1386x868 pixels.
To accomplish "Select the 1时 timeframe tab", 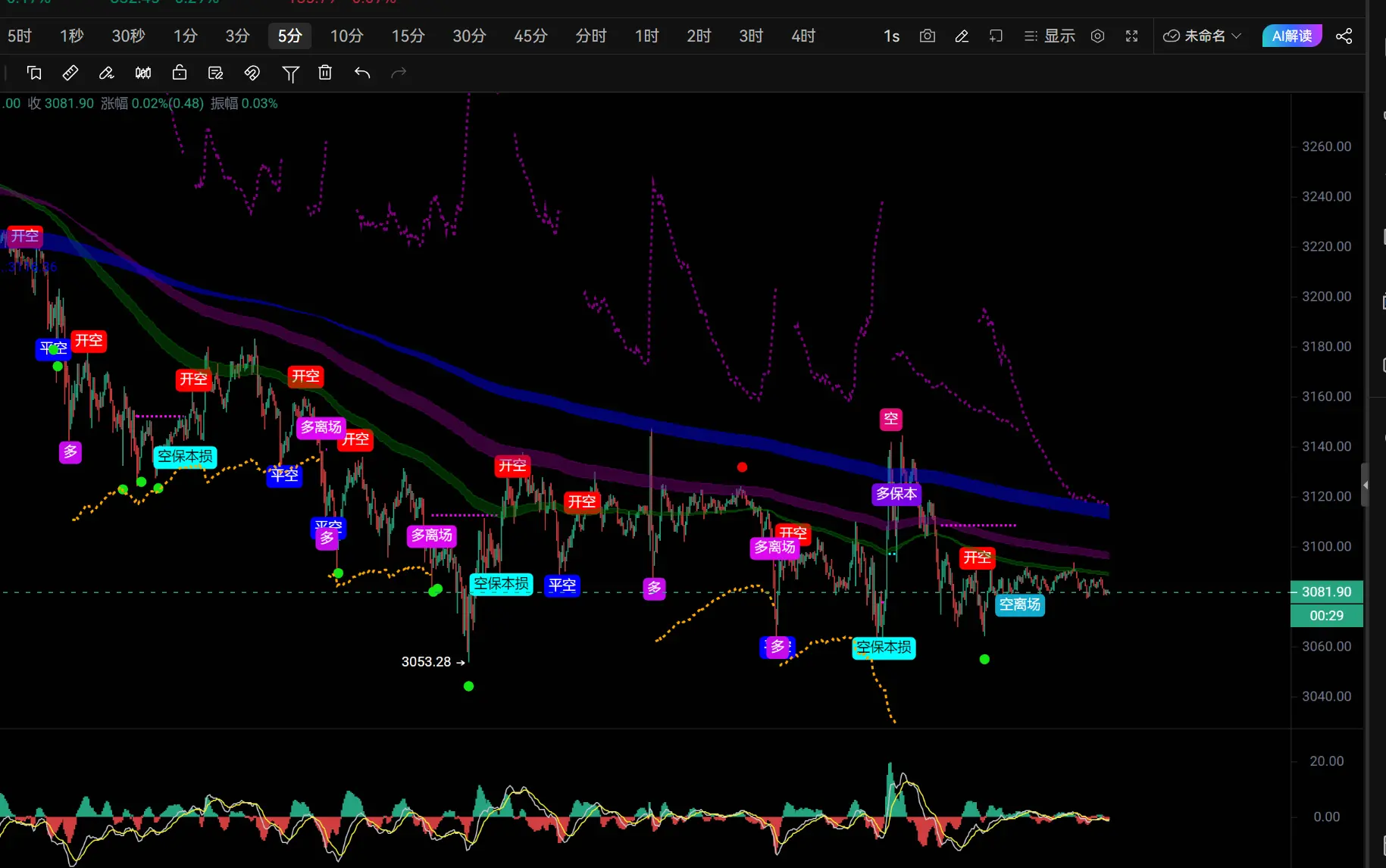I will [x=646, y=36].
